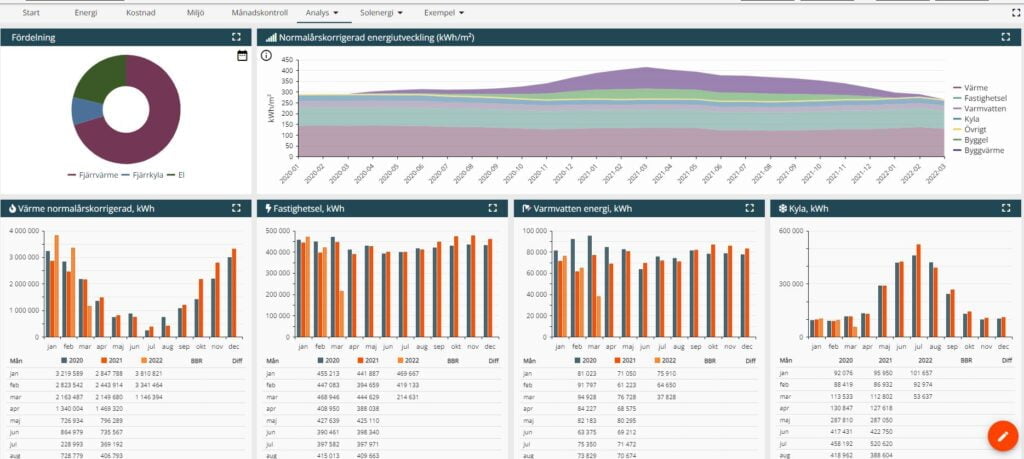Maximize the Normalårskorrigerad energiutveckling chart
The image size is (1024, 459).
click(1006, 37)
